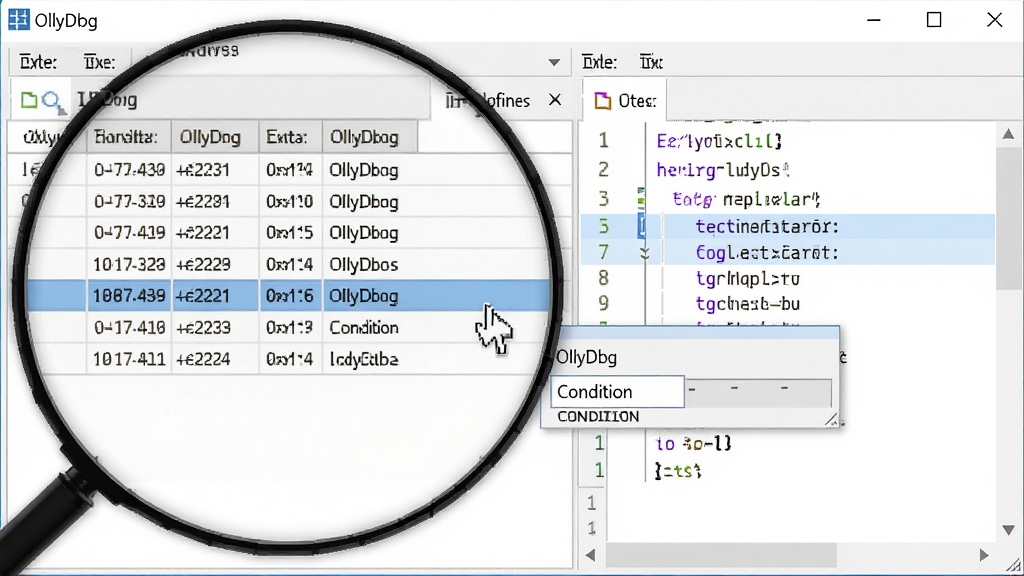Image resolution: width=1024 pixels, height=576 pixels.
Task: Select the highlighted row 1087.439
Action: coord(287,296)
